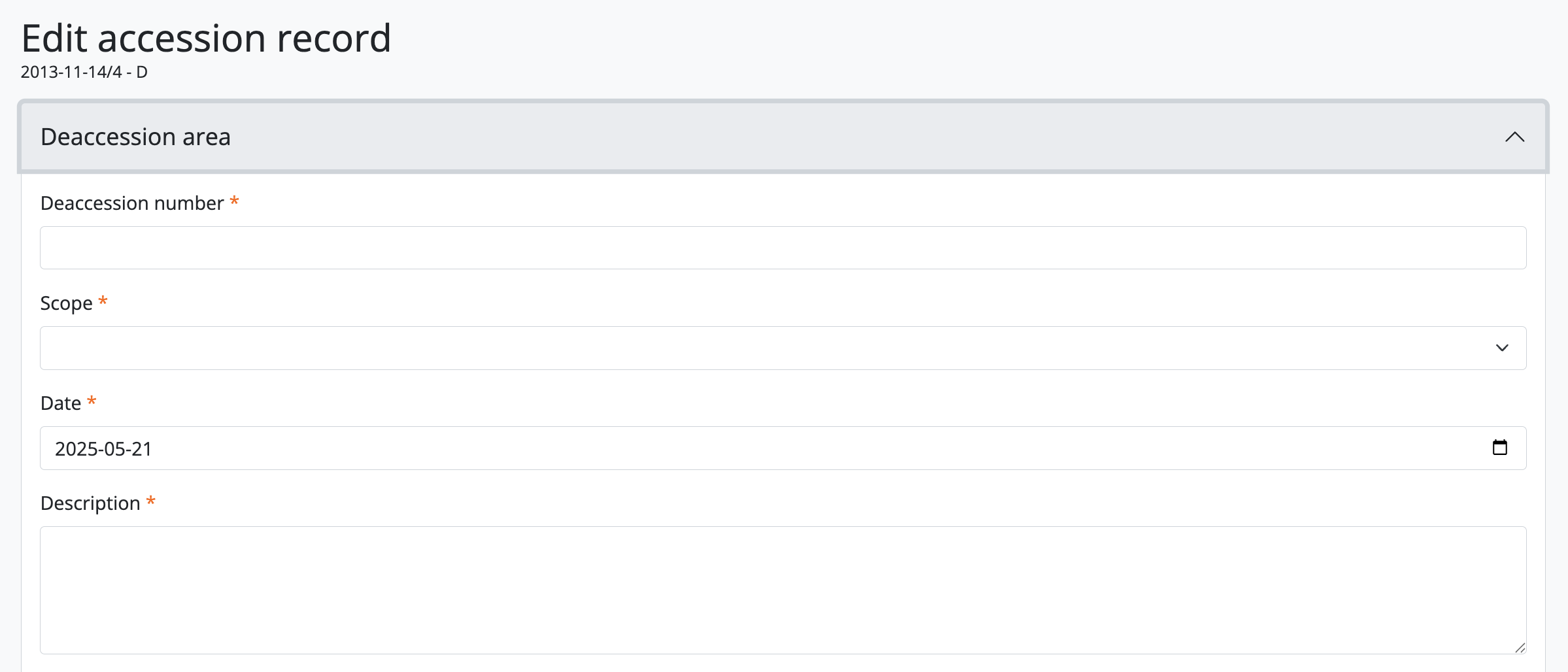Click the Deaccession number label

click(132, 203)
